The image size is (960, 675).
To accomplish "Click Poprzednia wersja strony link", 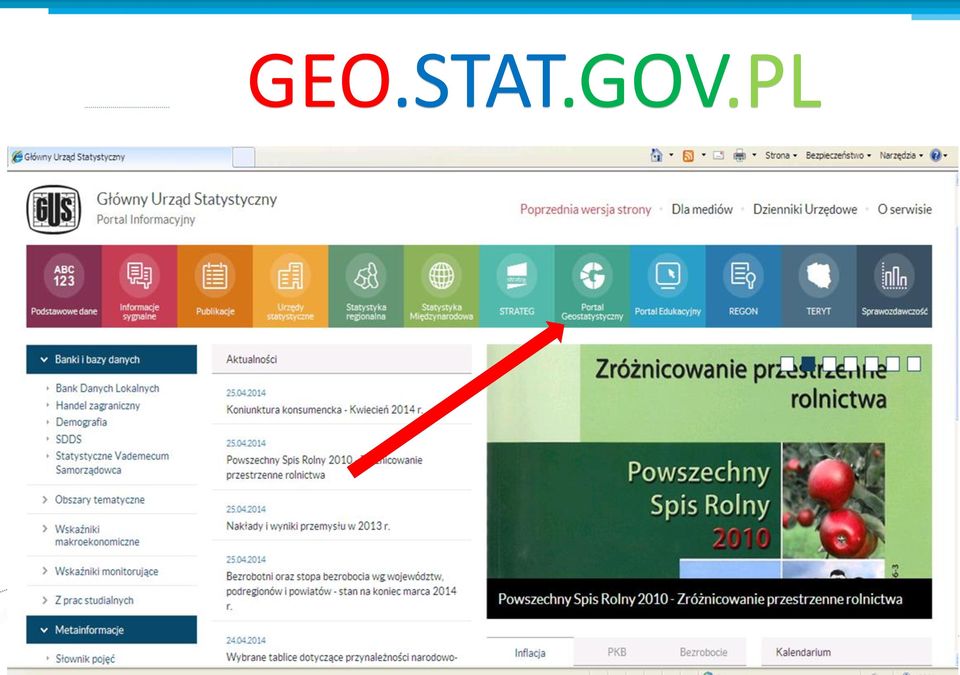I will coord(585,209).
